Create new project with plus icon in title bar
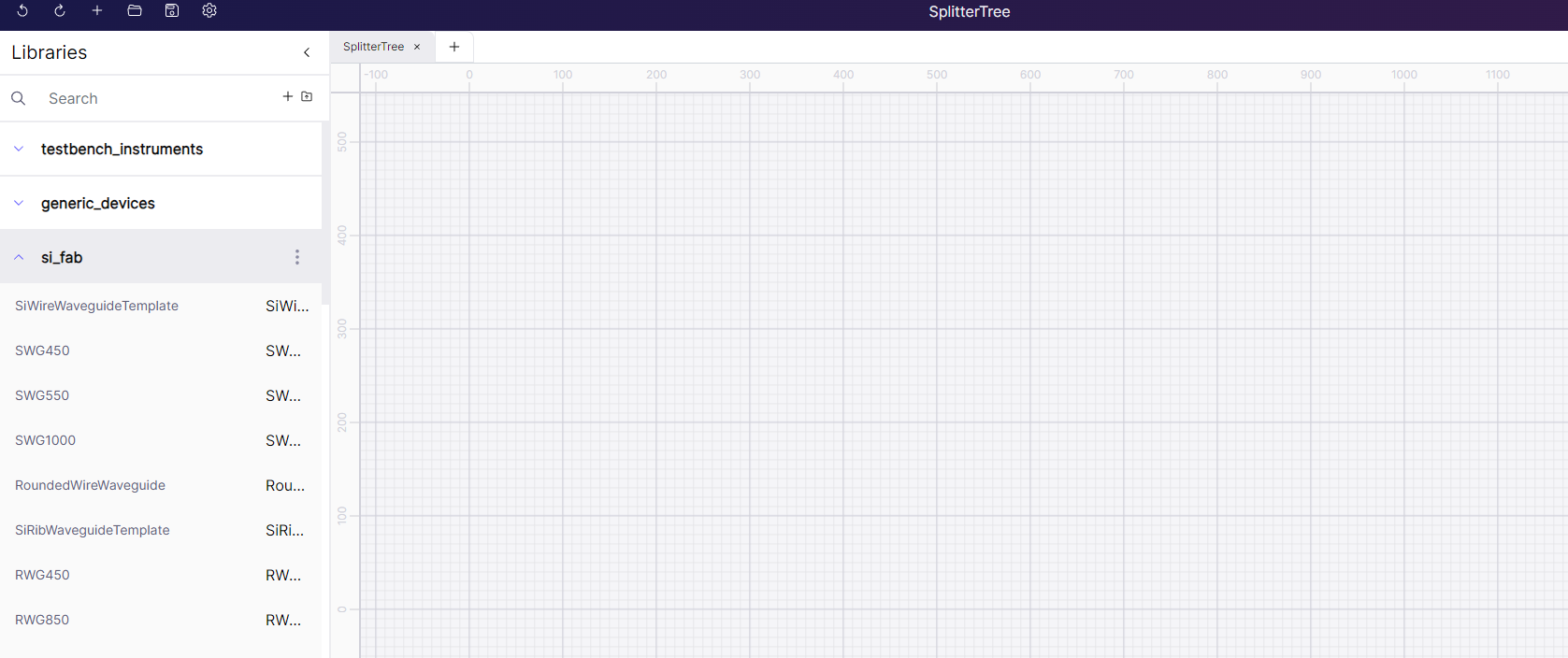The height and width of the screenshot is (658, 1568). [x=97, y=11]
